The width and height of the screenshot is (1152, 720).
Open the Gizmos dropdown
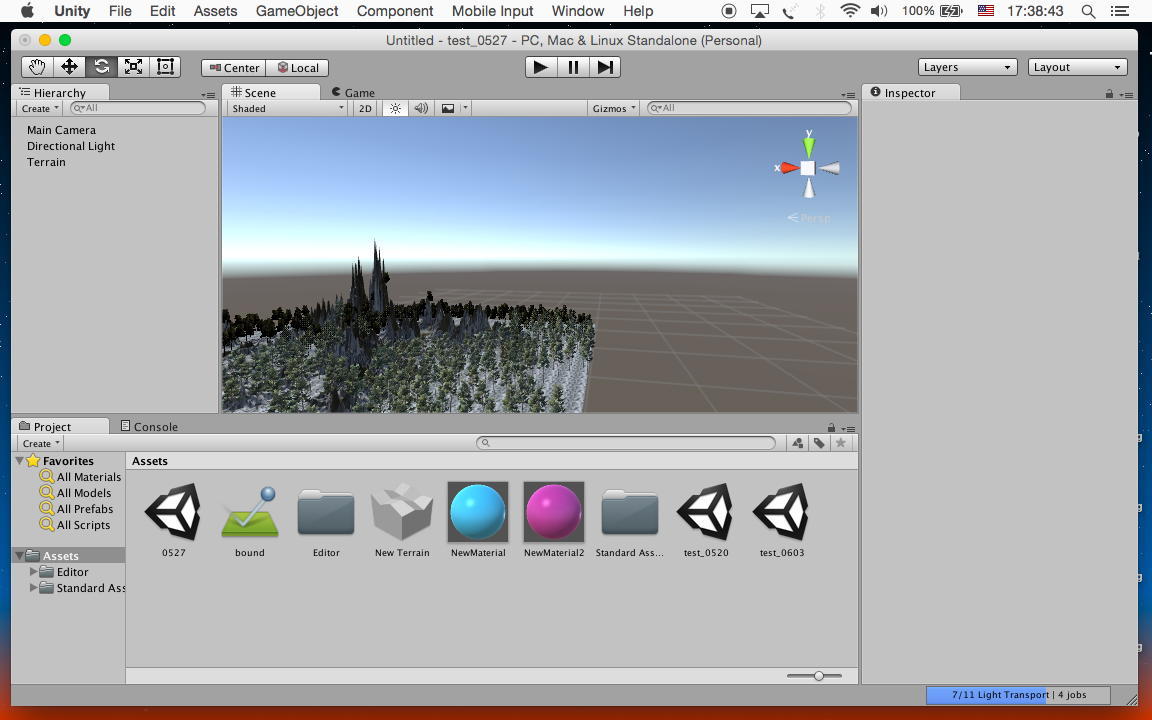[614, 108]
